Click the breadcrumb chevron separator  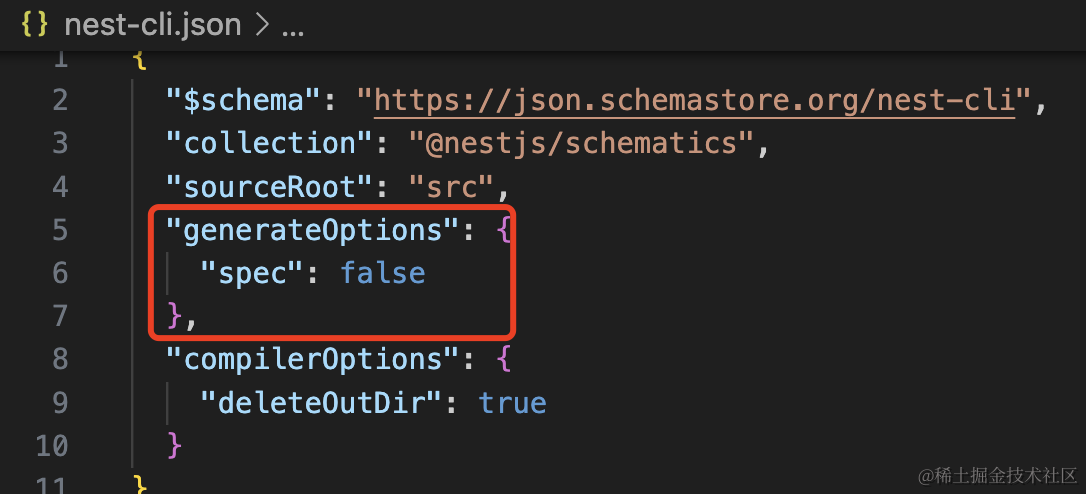coord(264,26)
